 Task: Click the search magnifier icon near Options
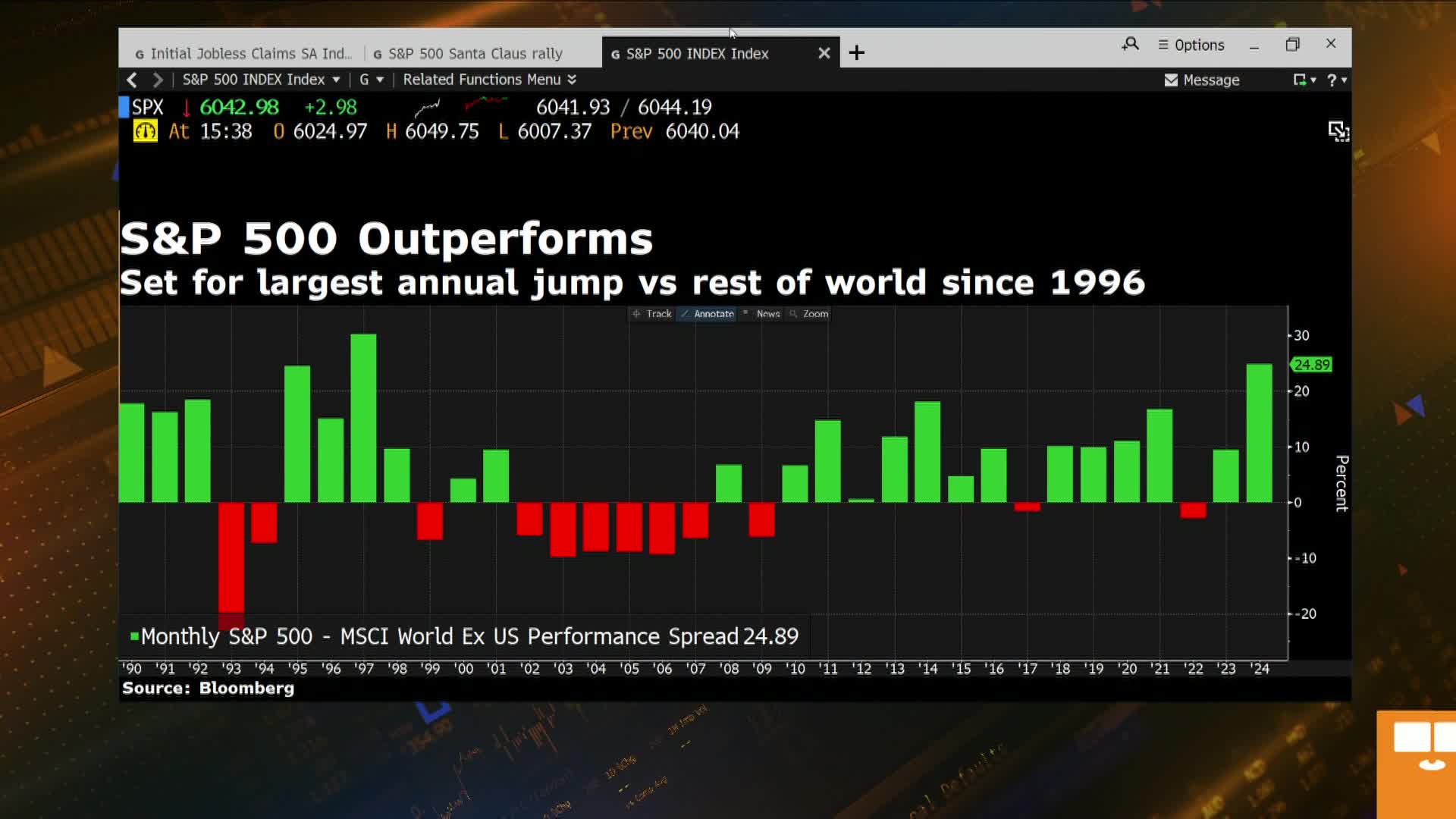[1129, 45]
